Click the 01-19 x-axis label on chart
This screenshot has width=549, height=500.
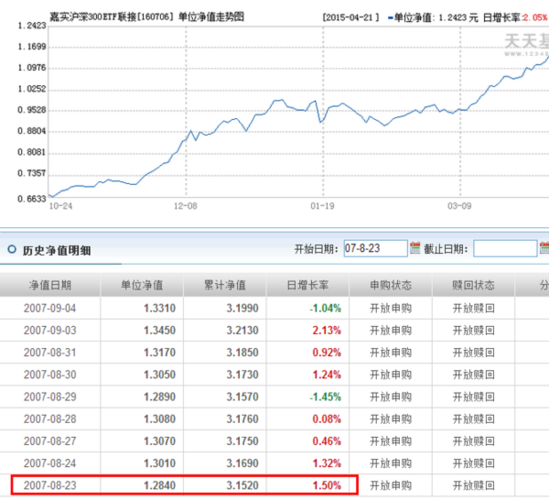click(x=322, y=206)
